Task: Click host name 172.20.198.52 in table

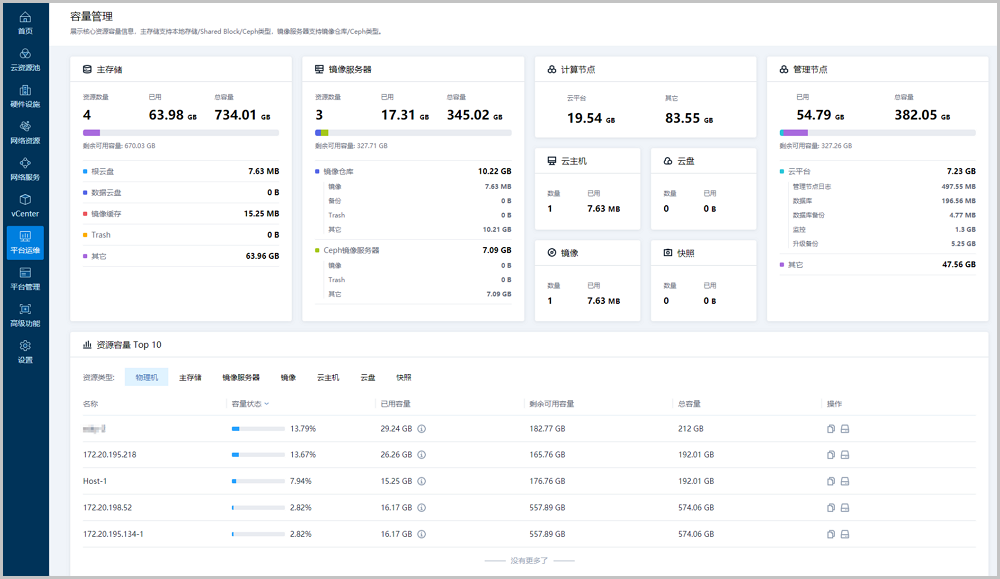Action: click(x=107, y=507)
